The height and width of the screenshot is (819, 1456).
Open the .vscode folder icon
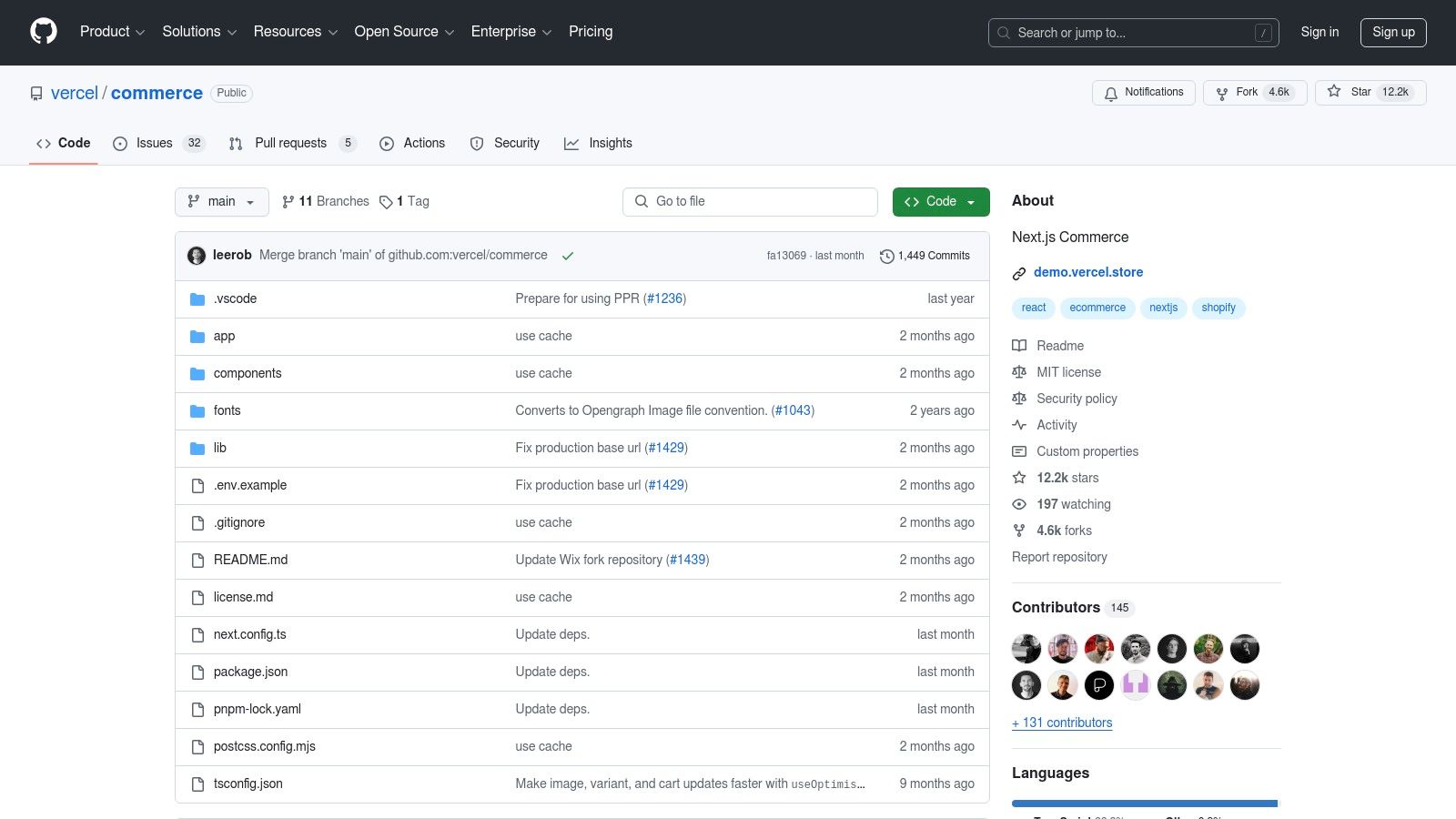tap(197, 299)
